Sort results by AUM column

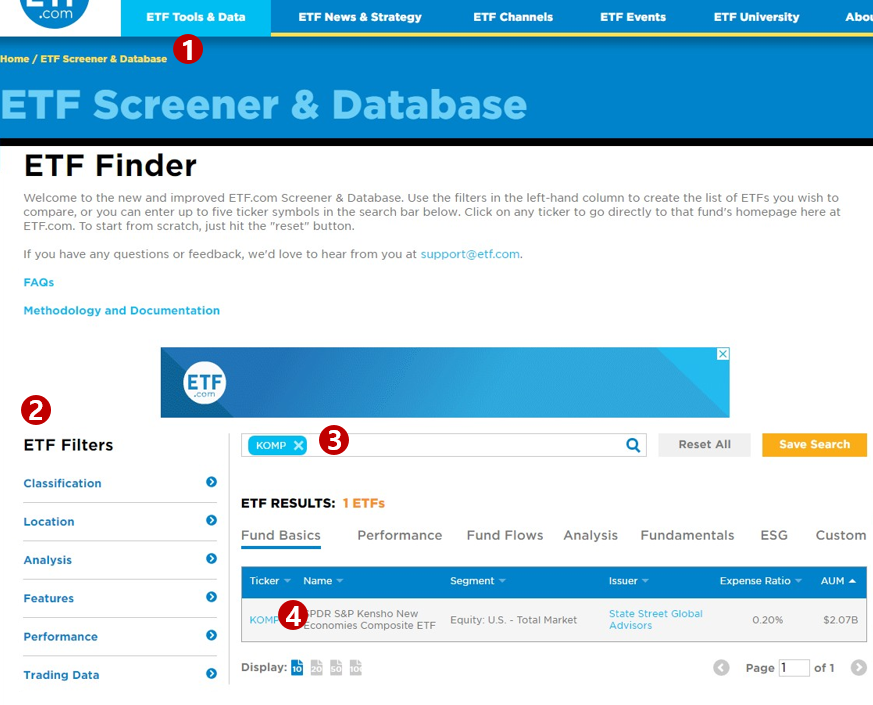point(838,581)
